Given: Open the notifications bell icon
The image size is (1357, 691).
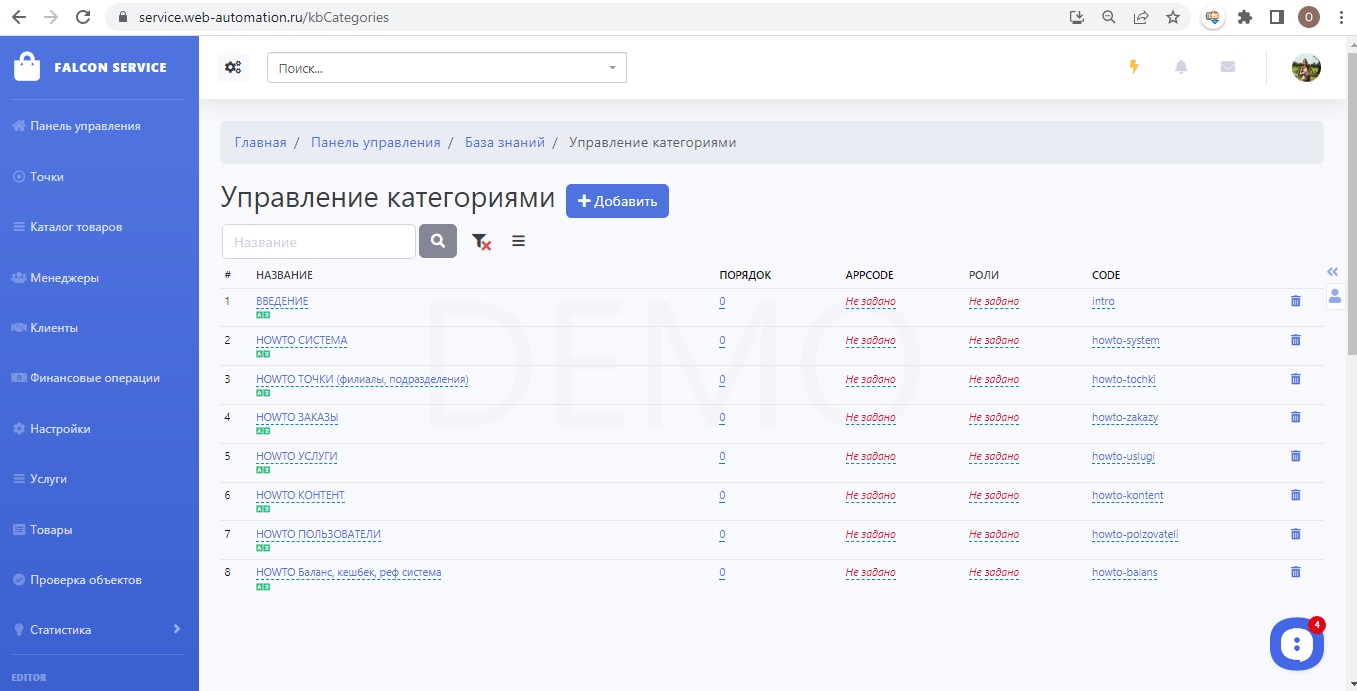Looking at the screenshot, I should 1181,67.
